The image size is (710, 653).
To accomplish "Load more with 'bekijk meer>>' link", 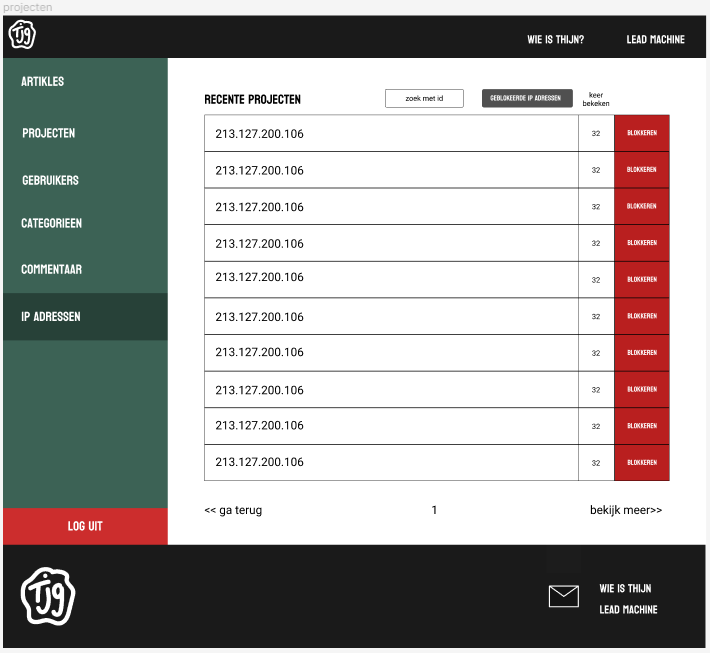I will 625,510.
